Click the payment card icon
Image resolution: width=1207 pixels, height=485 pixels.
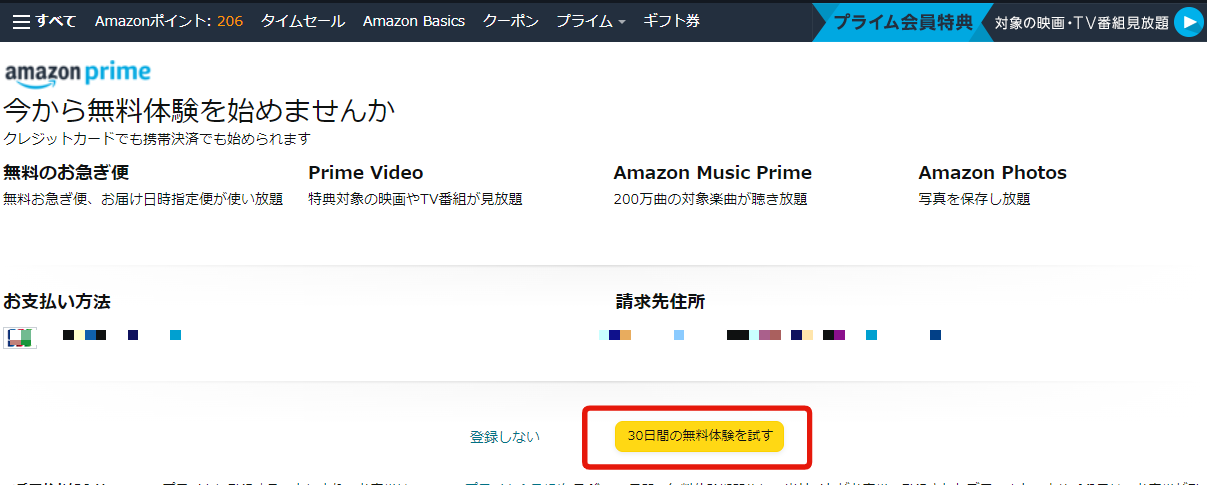click(x=19, y=337)
